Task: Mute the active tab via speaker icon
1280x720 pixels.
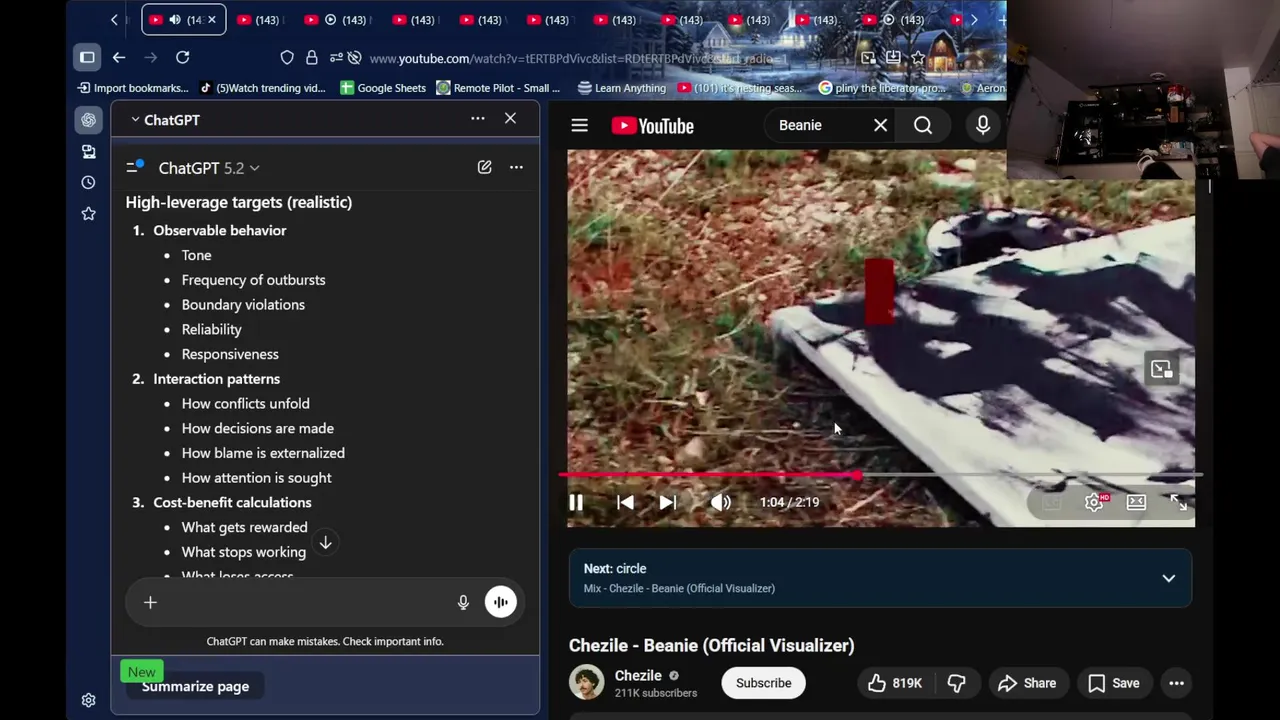Action: pos(175,20)
